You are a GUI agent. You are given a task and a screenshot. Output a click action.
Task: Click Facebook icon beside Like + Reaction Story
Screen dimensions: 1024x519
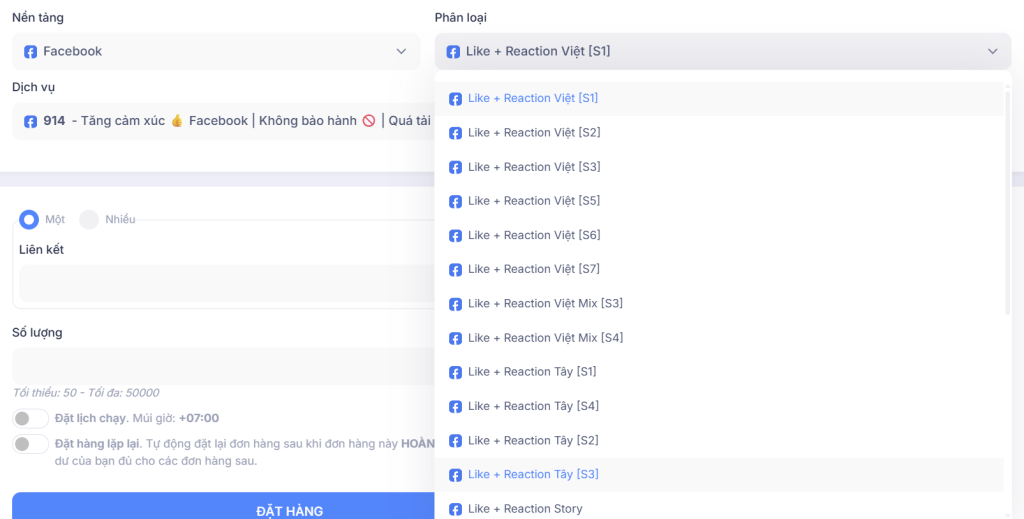[455, 509]
